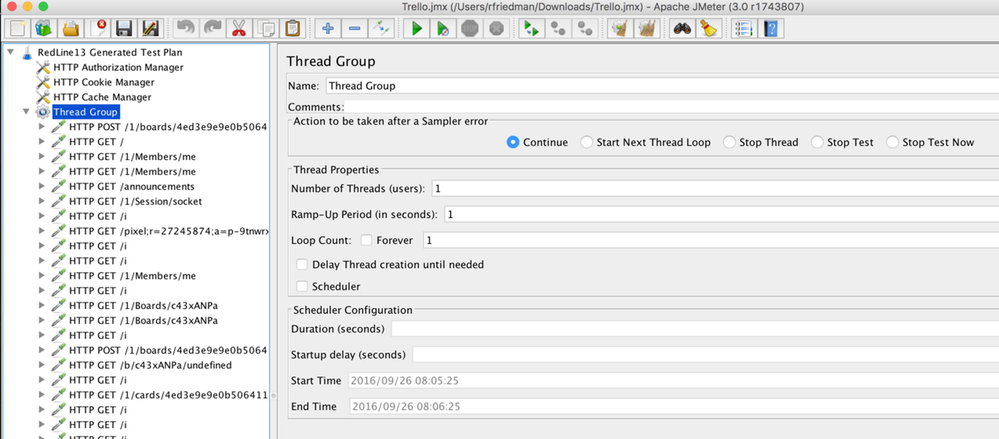Start the test with no pauses
999x439 pixels.
443,29
